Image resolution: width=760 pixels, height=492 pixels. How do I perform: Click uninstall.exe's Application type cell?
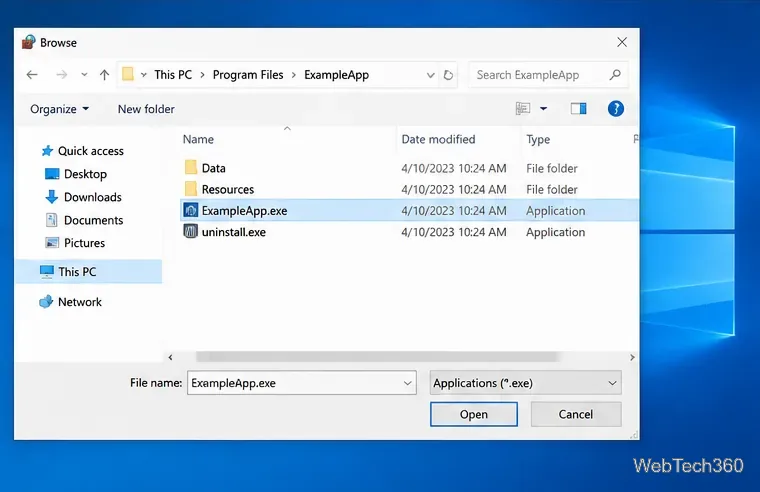[x=555, y=232]
